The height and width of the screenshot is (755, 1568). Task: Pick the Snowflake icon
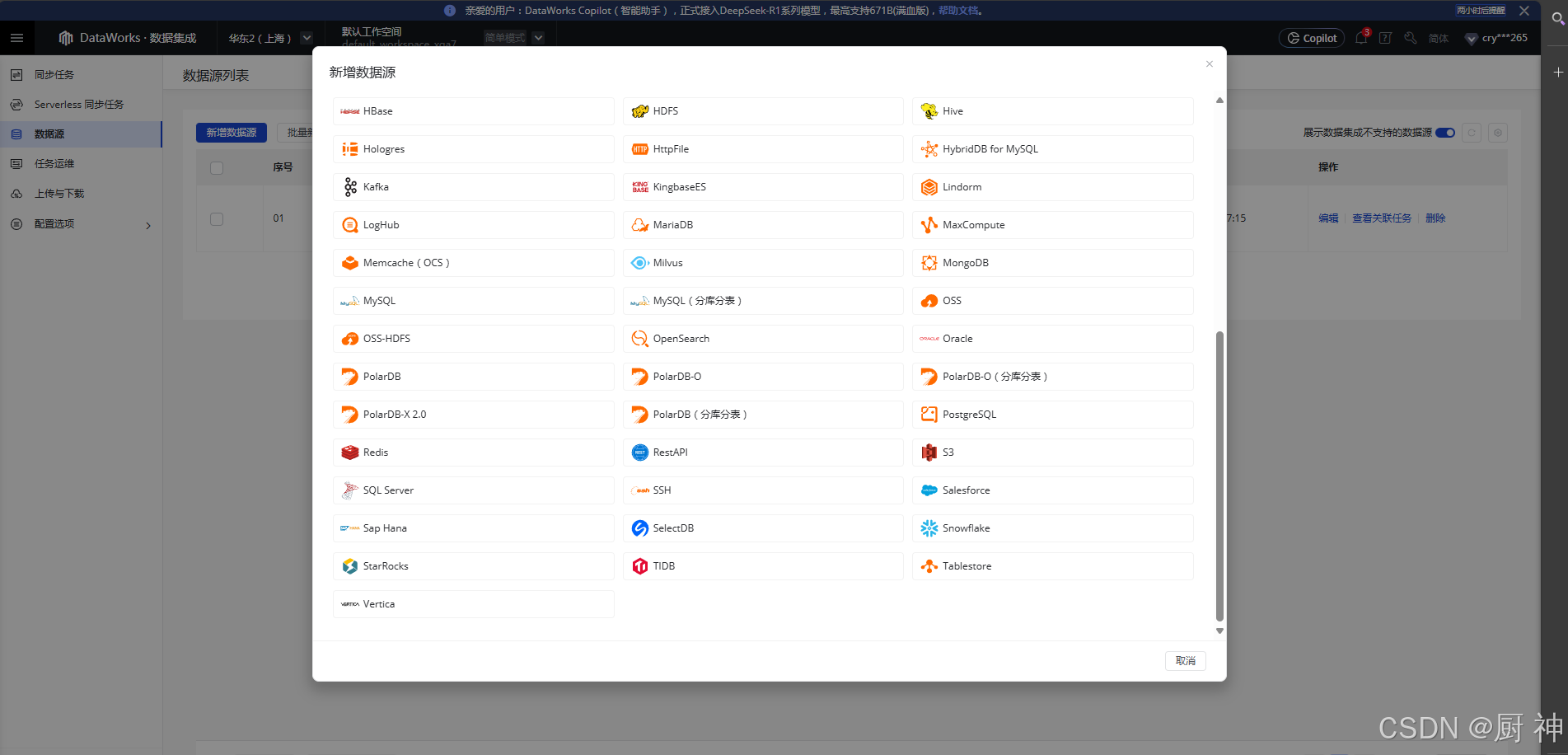click(x=929, y=528)
